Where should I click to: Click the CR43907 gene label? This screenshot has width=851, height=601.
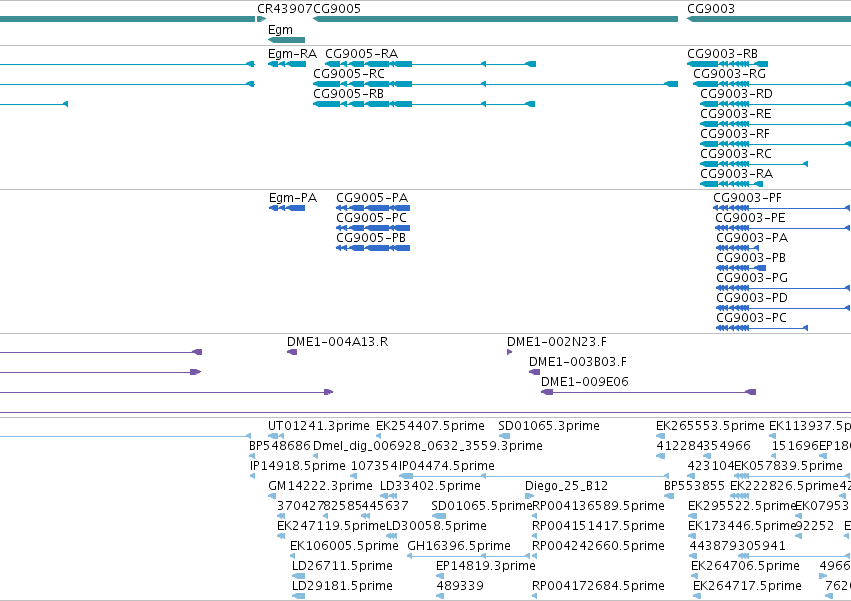[x=285, y=9]
